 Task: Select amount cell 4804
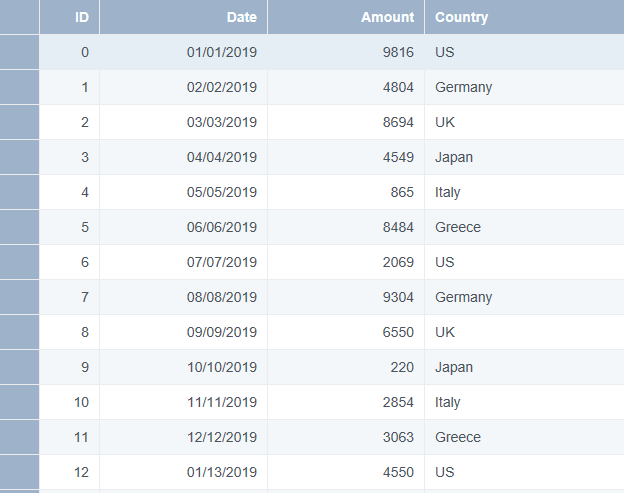346,87
